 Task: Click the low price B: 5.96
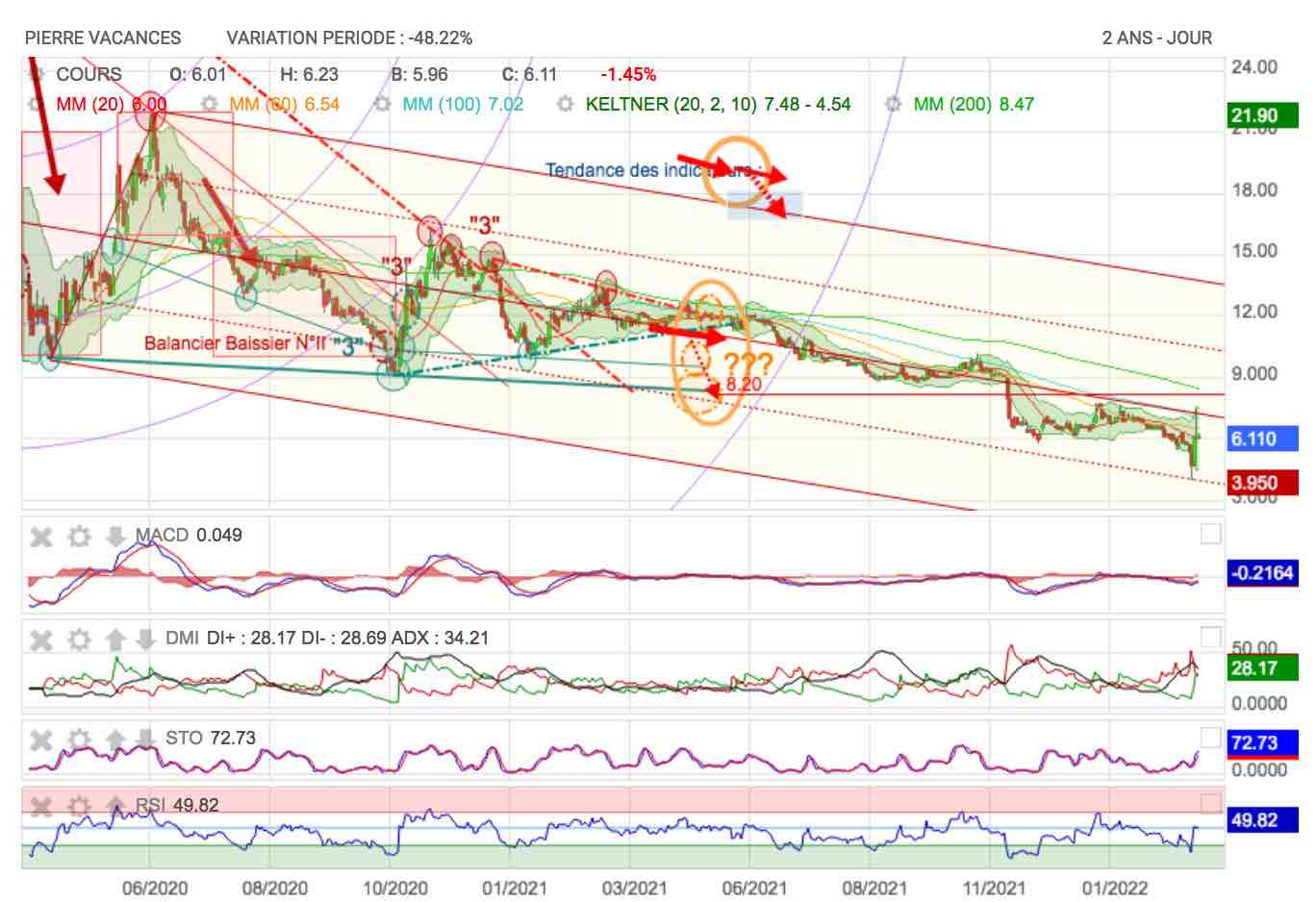pos(418,74)
